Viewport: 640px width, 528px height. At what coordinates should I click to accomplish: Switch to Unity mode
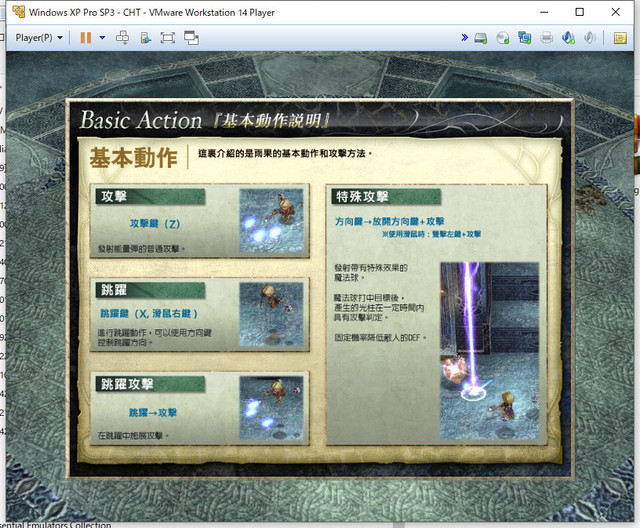point(191,38)
